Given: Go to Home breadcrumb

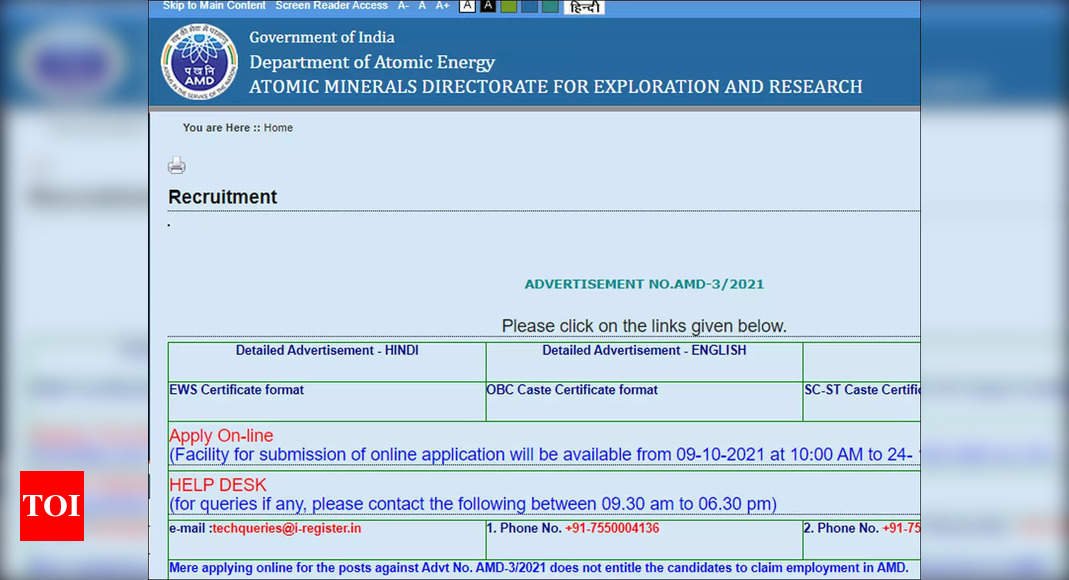Looking at the screenshot, I should pos(278,128).
